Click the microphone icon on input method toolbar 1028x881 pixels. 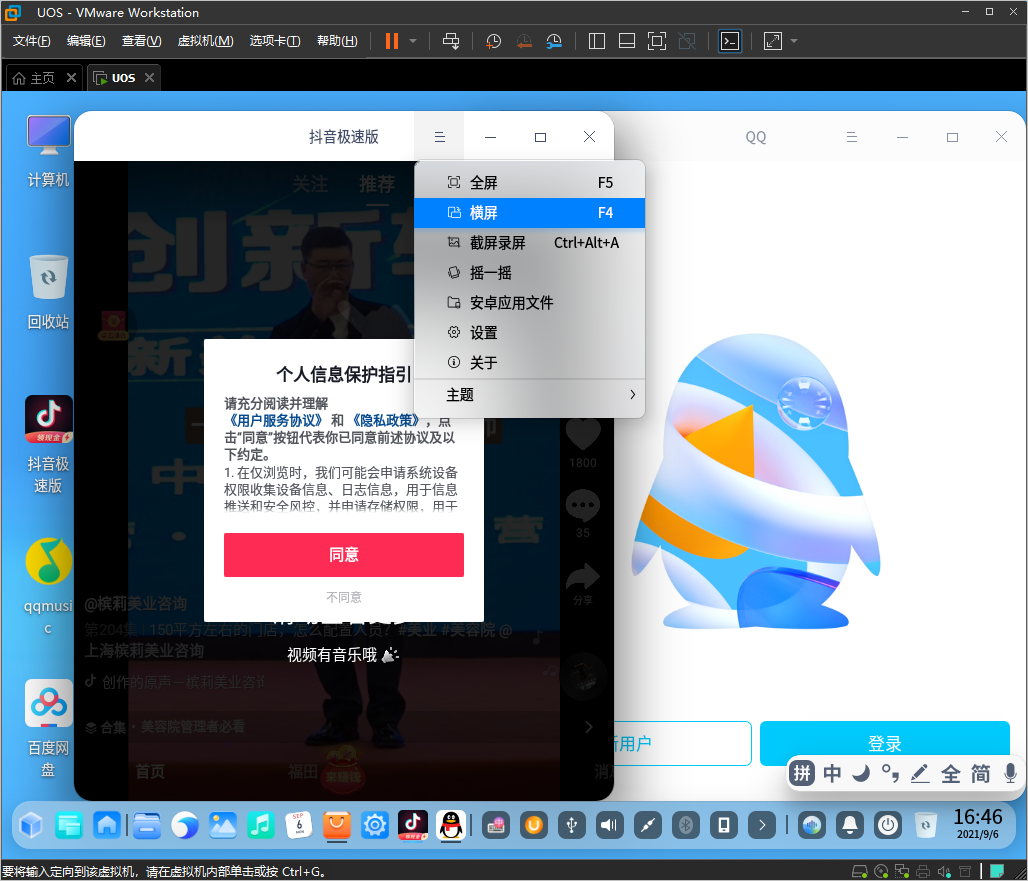click(1010, 773)
